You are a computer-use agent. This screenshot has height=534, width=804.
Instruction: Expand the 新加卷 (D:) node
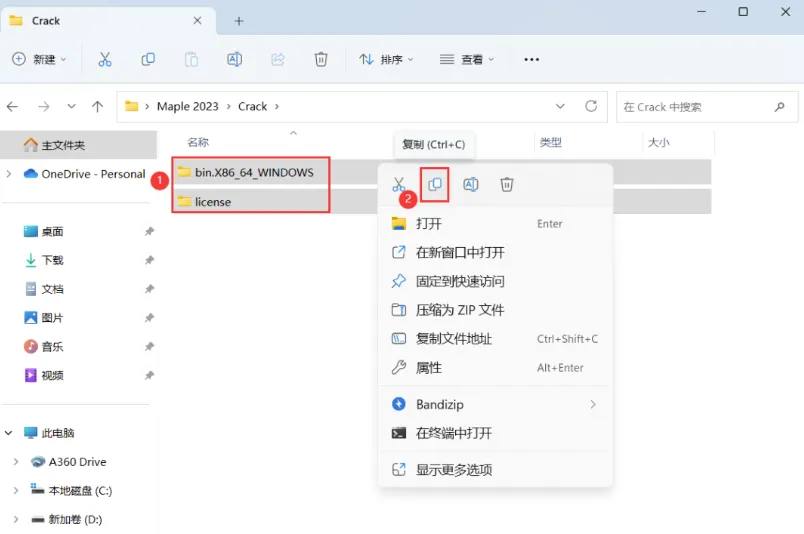[16, 519]
